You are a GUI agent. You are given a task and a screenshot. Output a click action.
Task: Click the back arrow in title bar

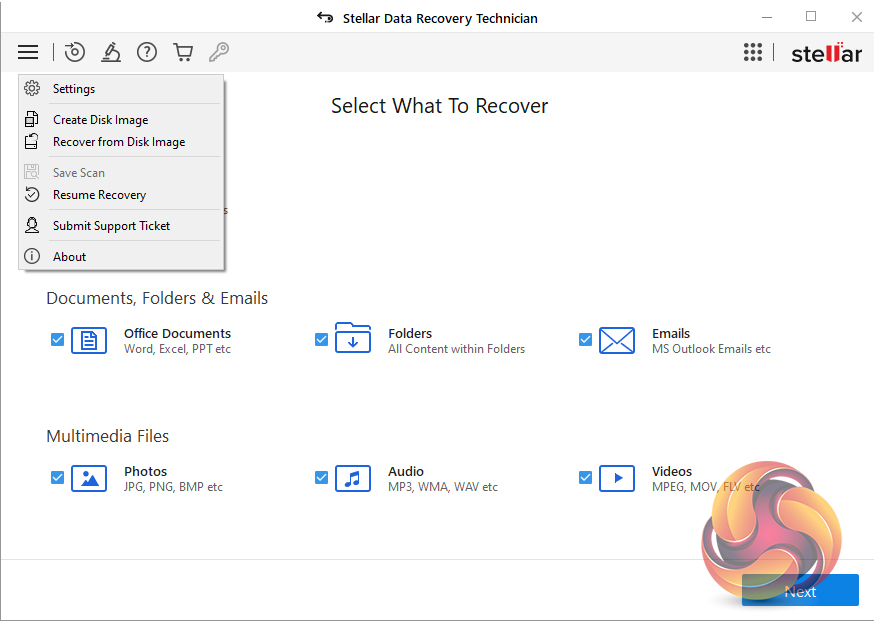point(325,18)
